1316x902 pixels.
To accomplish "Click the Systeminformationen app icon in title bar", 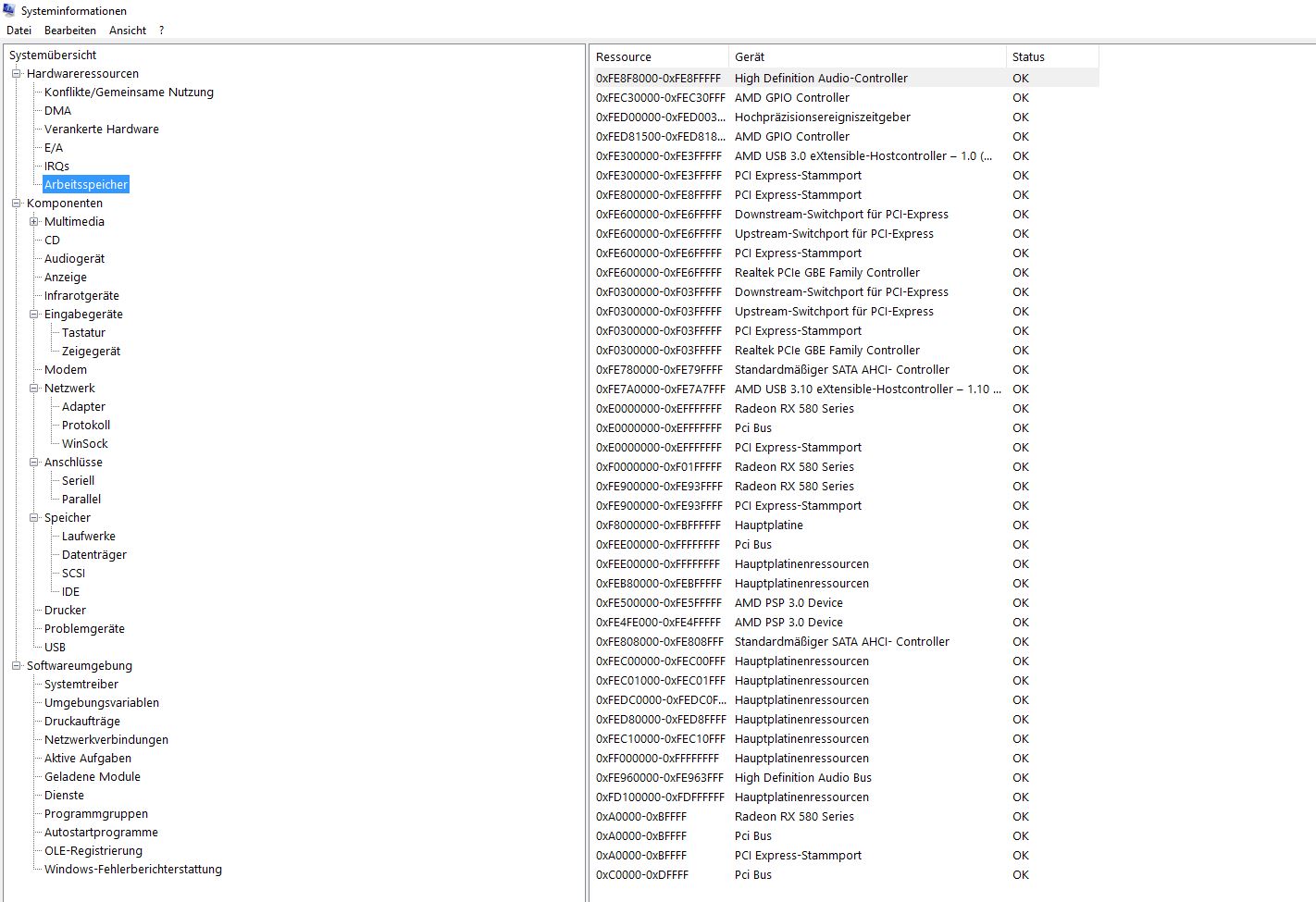I will (x=9, y=10).
